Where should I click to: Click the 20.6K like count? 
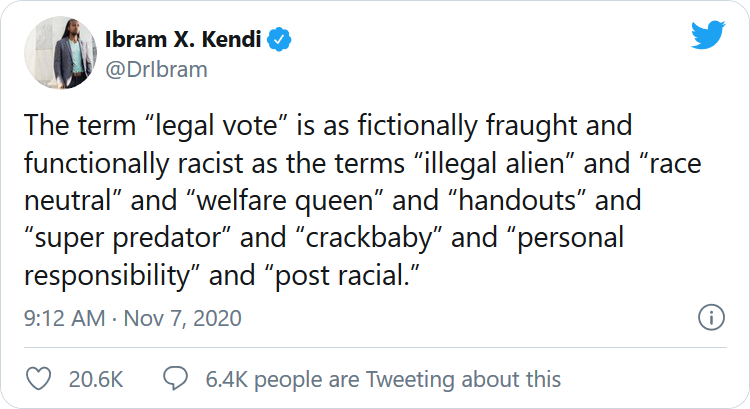pos(96,379)
